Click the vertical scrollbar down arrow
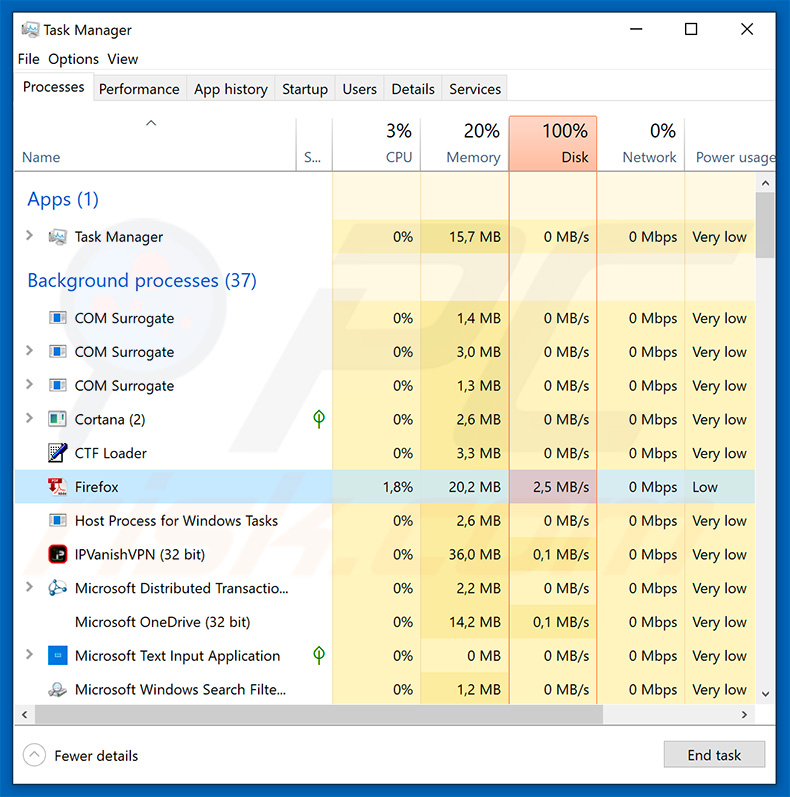The image size is (790, 797). [x=766, y=694]
